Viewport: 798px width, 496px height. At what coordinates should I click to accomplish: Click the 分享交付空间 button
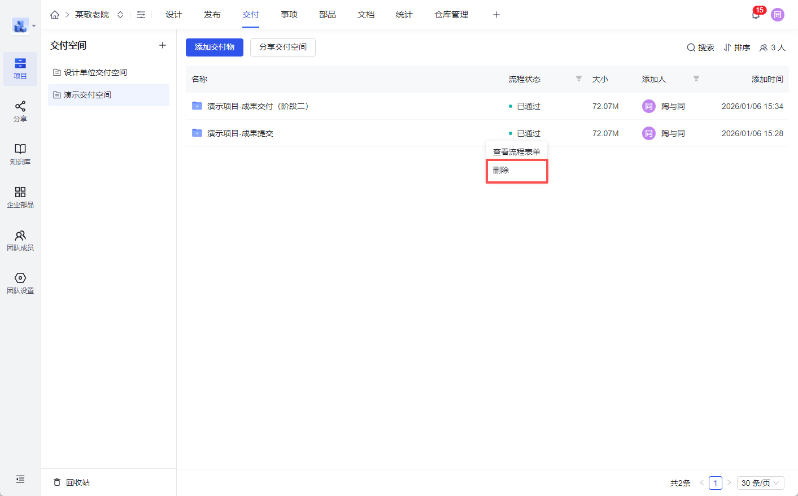[x=282, y=47]
